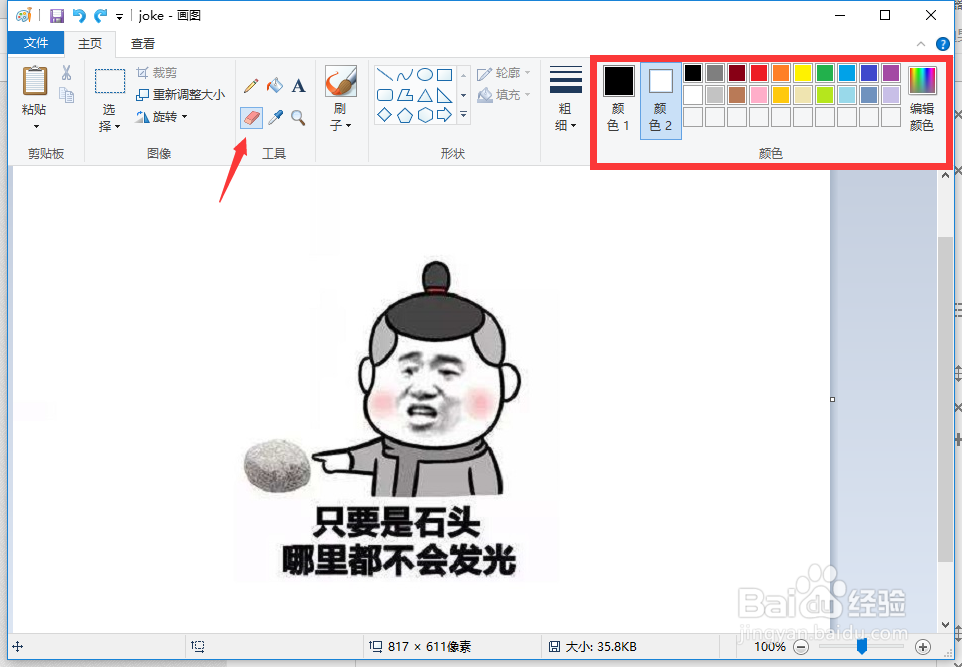The height and width of the screenshot is (667, 962).
Task: Pick the purple color swatch
Action: 891,73
